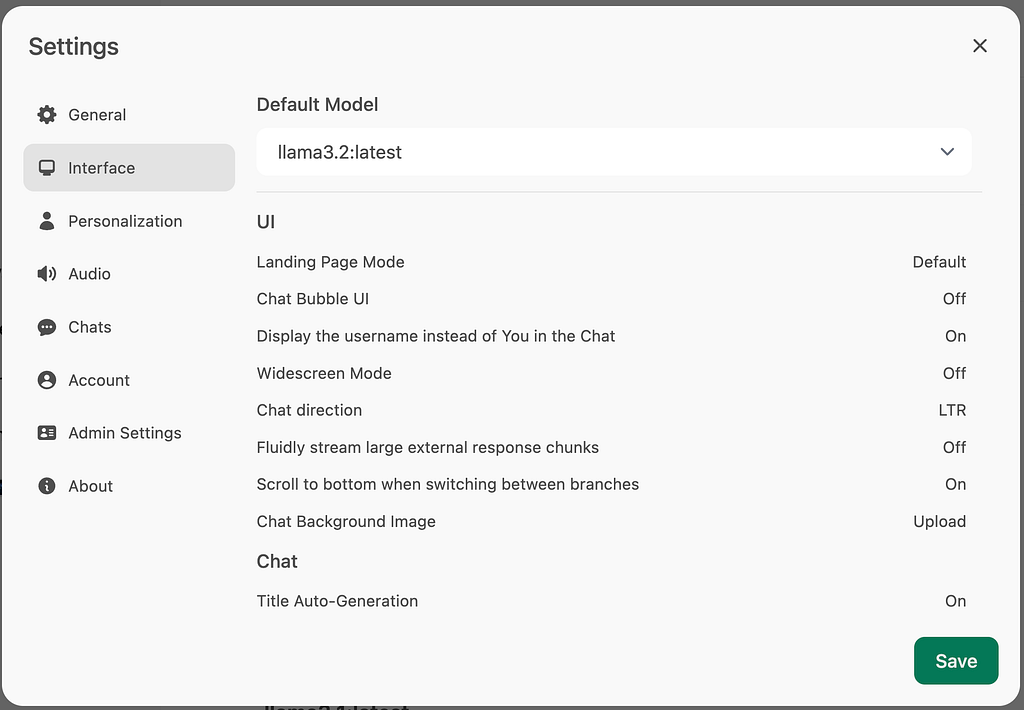The image size is (1024, 710).
Task: Click the Personalization person icon
Action: [46, 221]
